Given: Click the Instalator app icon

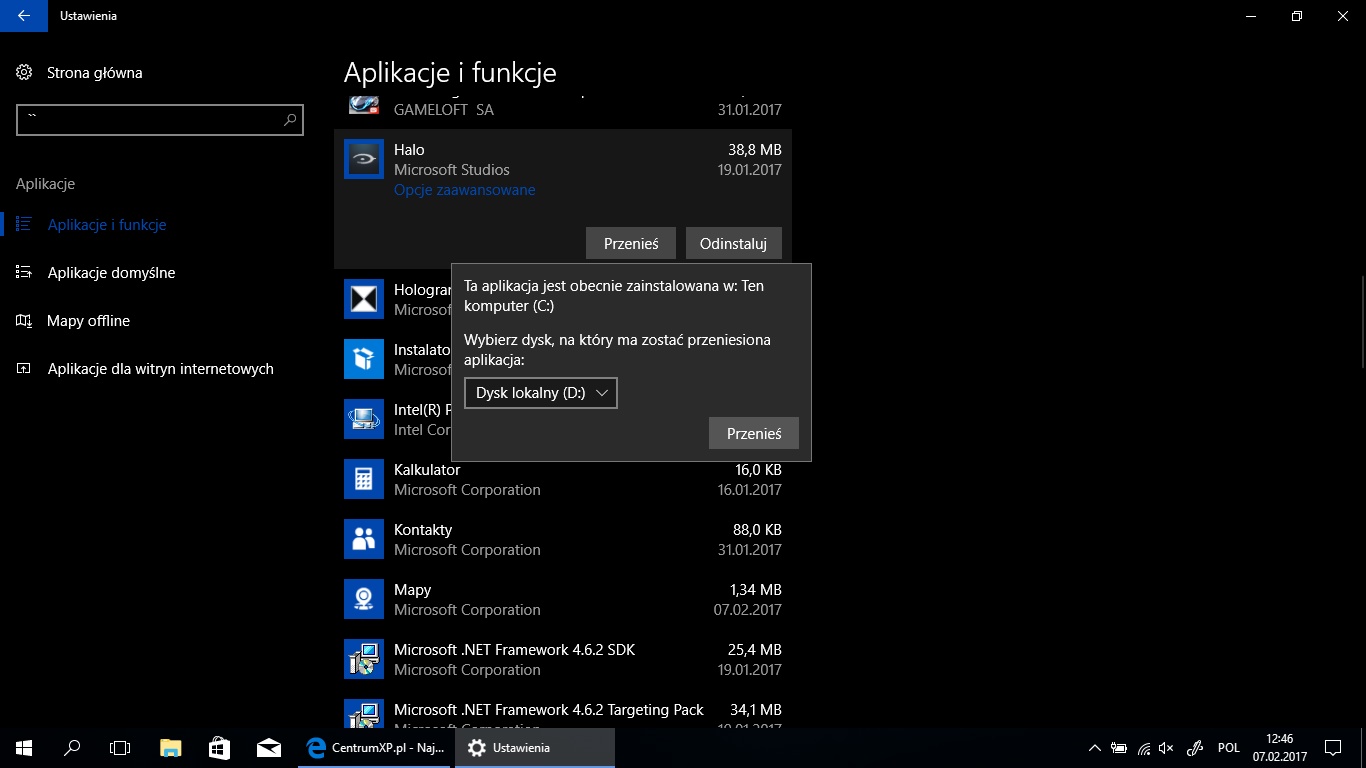Looking at the screenshot, I should point(364,359).
